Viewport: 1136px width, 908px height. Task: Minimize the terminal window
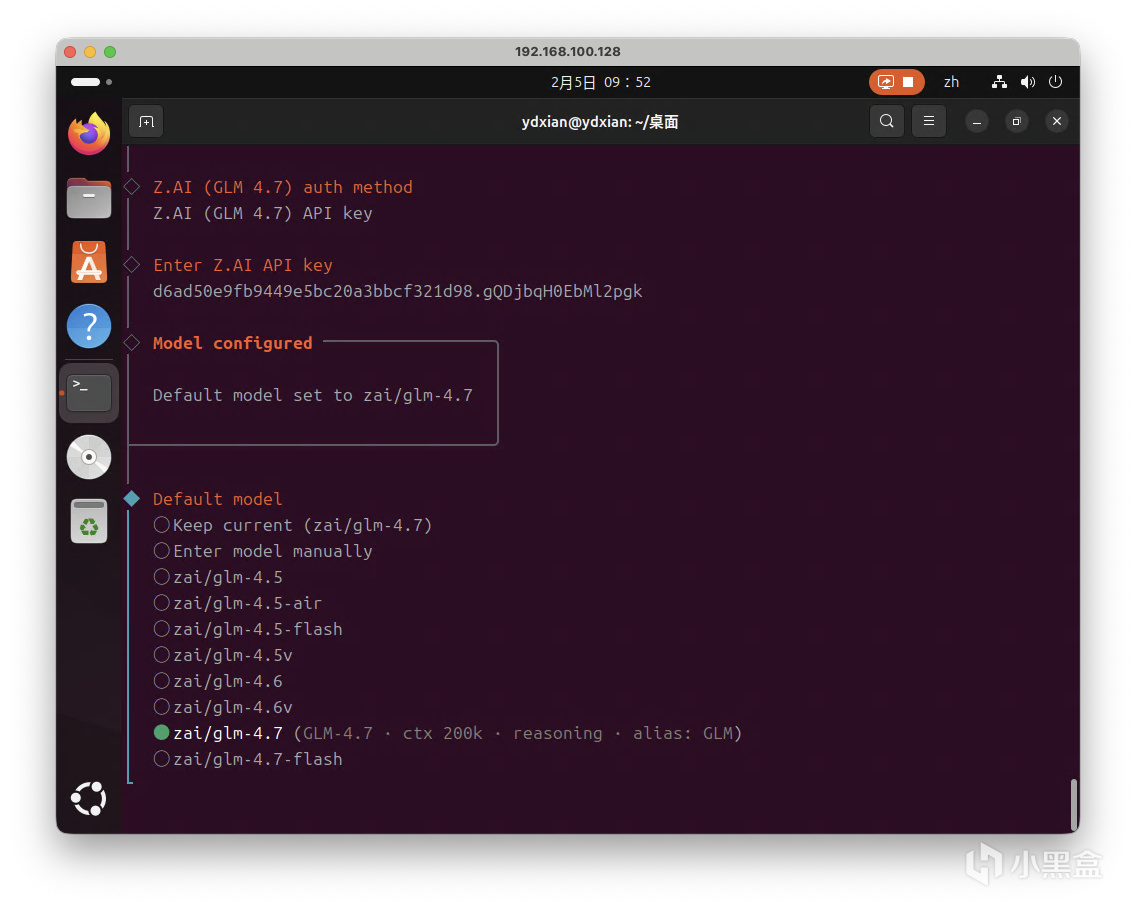977,121
